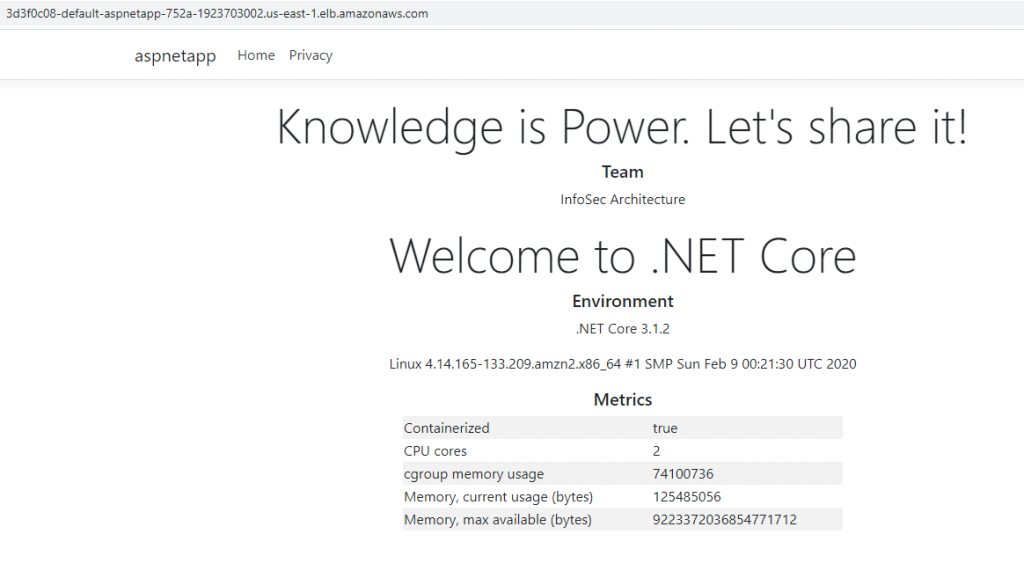This screenshot has width=1024, height=578.
Task: Open the Privacy nav link
Action: 311,56
